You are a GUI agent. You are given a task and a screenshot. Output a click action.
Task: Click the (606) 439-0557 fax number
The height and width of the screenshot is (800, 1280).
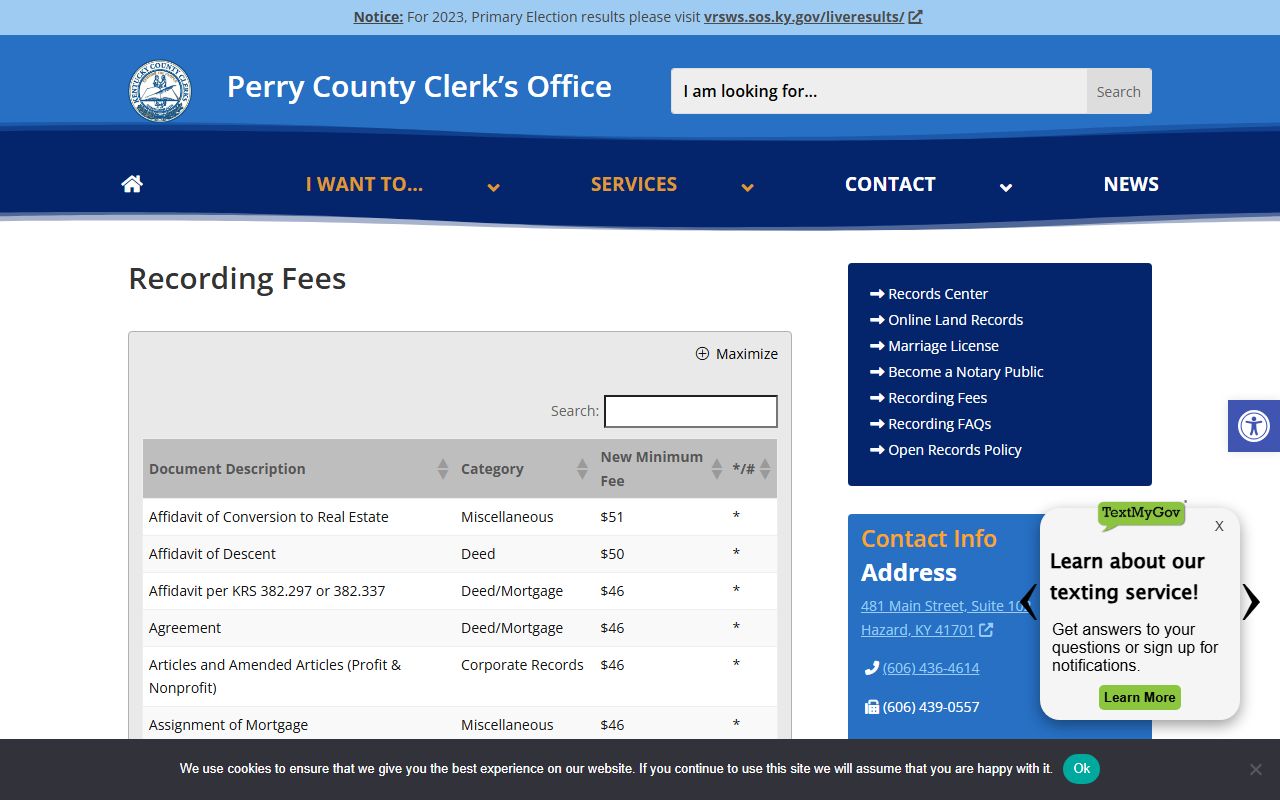[x=931, y=707]
